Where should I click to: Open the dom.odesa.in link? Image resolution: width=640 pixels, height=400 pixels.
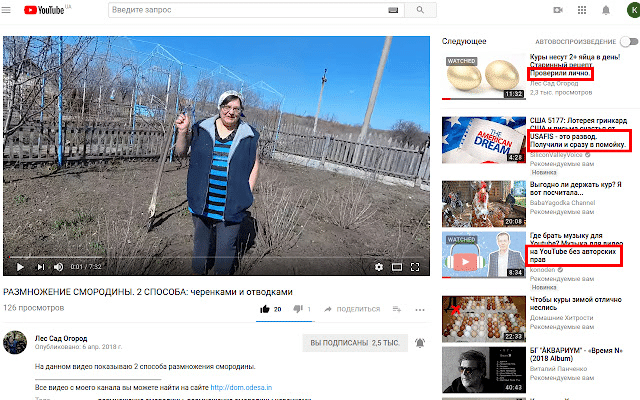[241, 387]
